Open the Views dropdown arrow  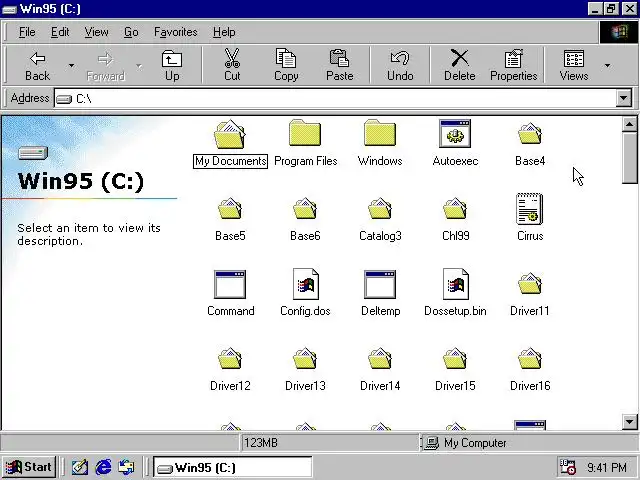(x=607, y=65)
